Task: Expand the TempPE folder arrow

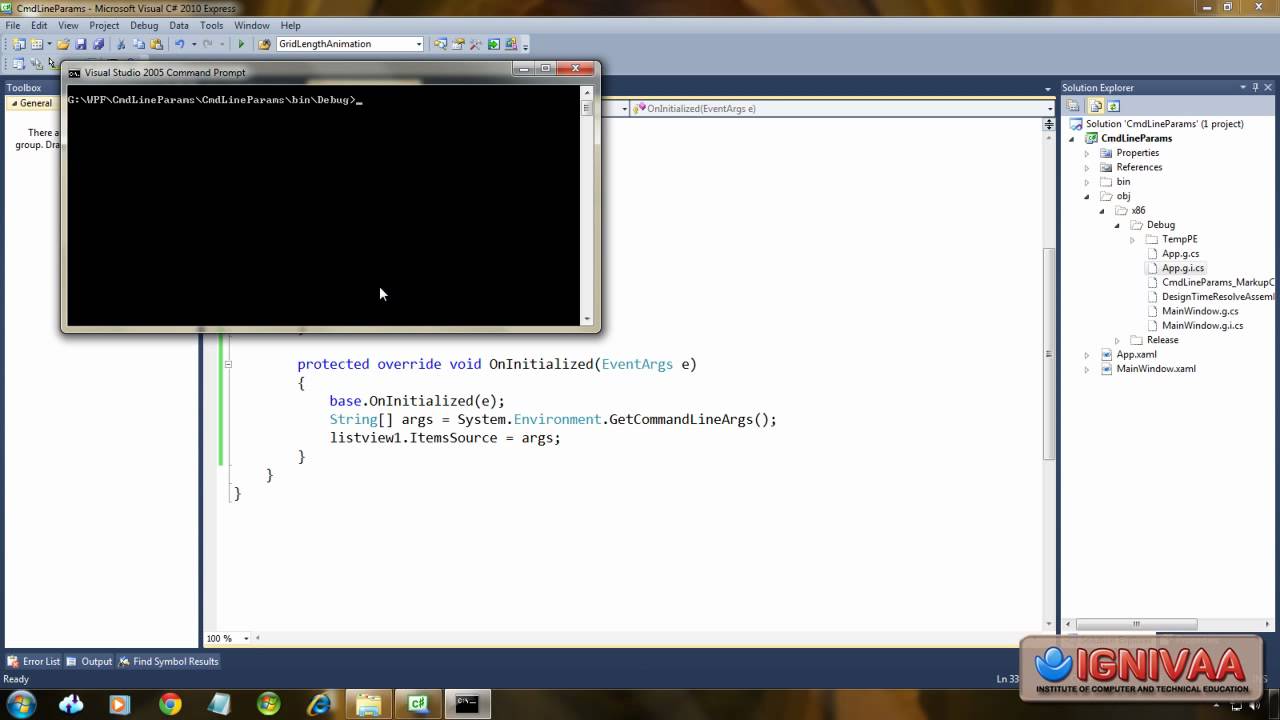Action: coord(1132,240)
